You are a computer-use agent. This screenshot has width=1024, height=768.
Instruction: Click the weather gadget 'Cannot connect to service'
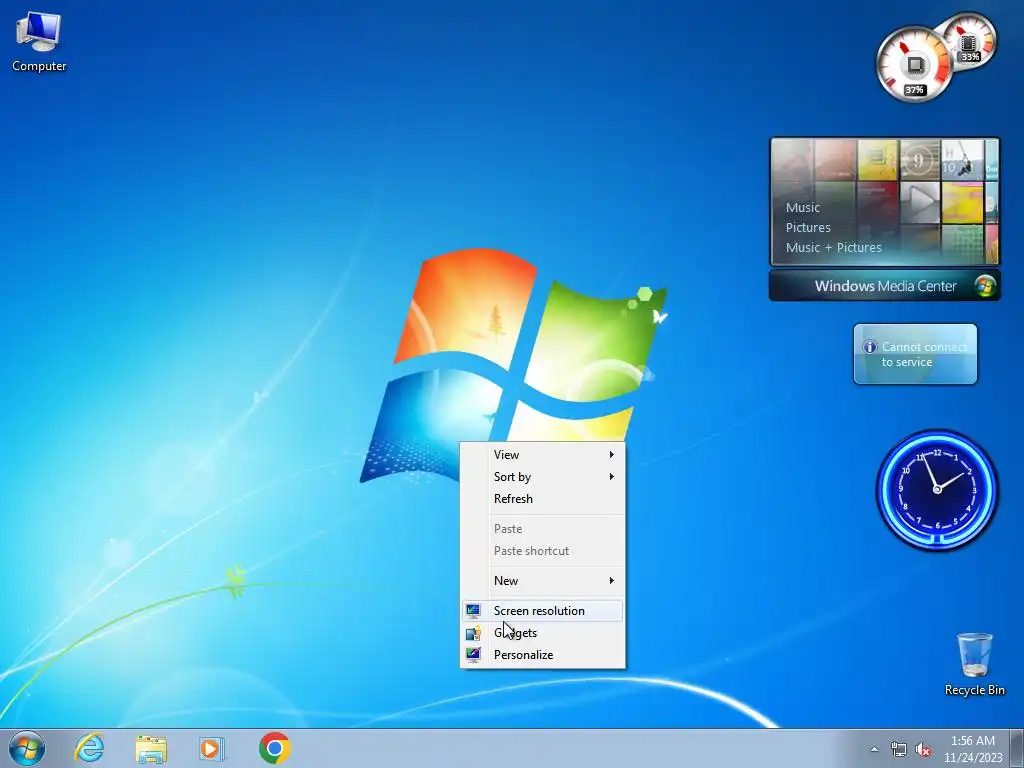(x=915, y=354)
